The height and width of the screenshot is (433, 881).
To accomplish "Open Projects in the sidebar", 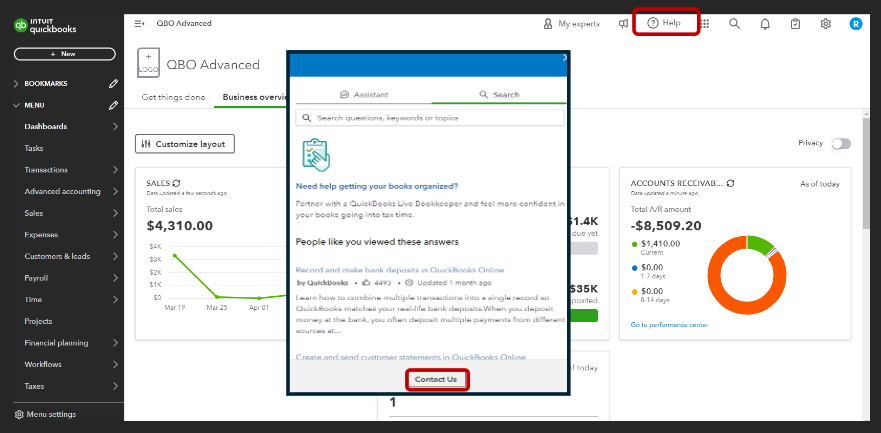I will [x=38, y=321].
